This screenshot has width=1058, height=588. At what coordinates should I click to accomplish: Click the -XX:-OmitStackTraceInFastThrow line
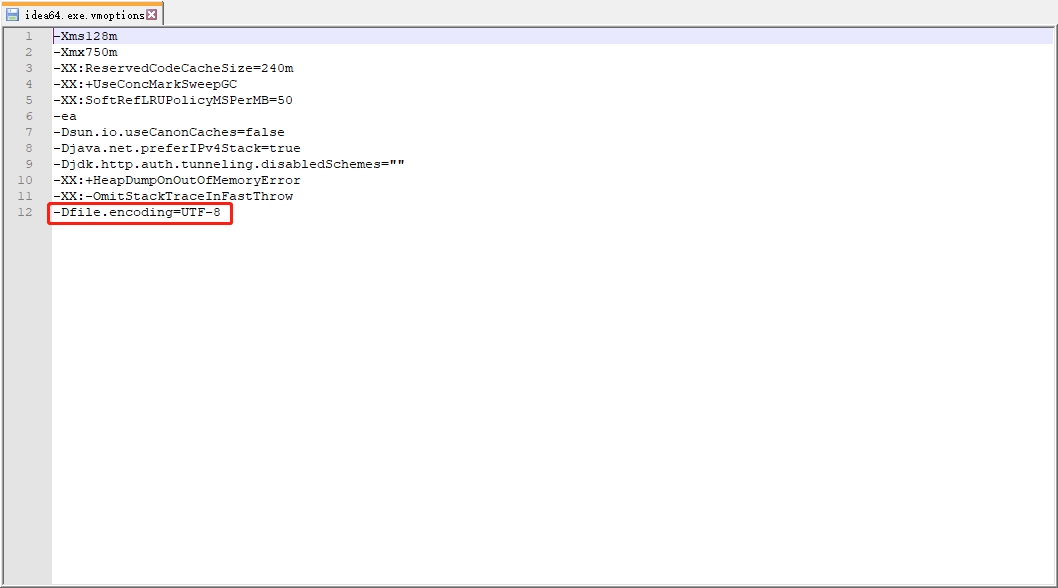pyautogui.click(x=173, y=196)
